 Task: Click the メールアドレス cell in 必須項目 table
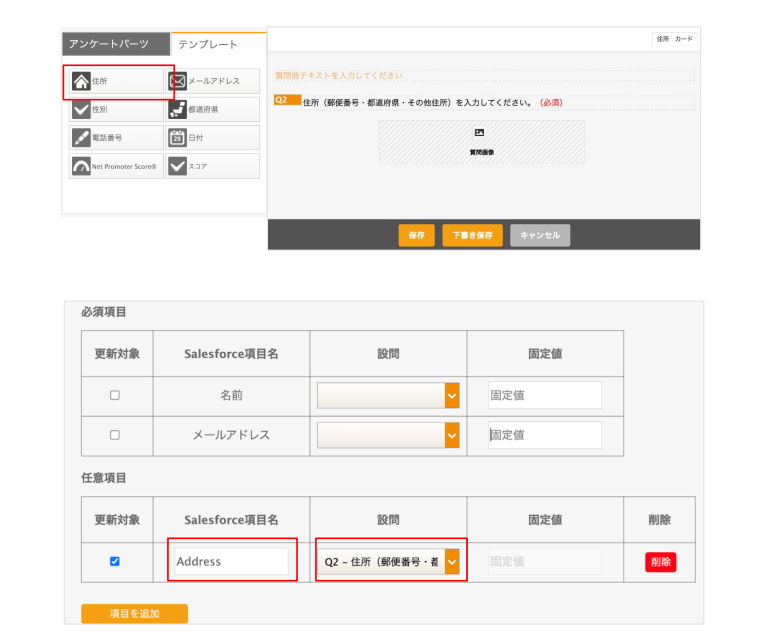[232, 435]
